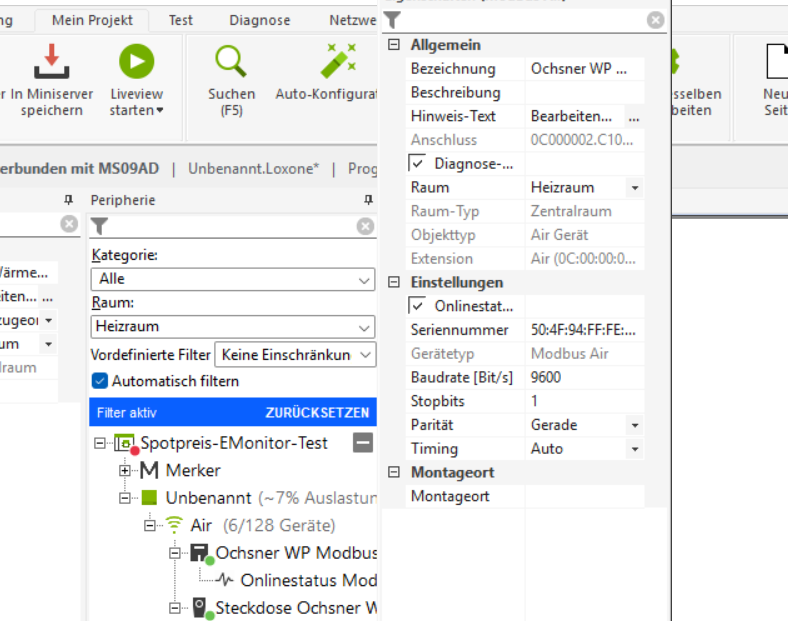
Task: Click the funnel icon in the Peripherie panel
Action: [x=100, y=226]
